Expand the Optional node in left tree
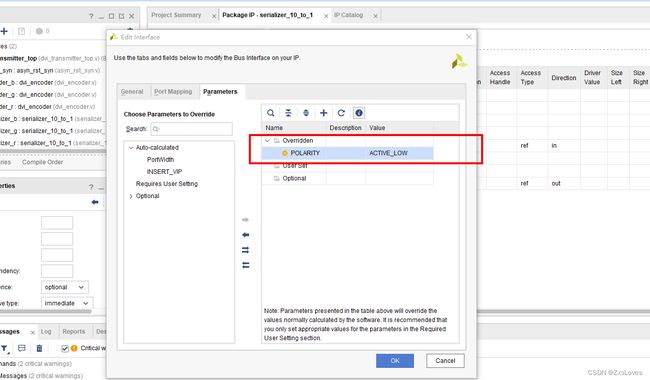 (131, 196)
